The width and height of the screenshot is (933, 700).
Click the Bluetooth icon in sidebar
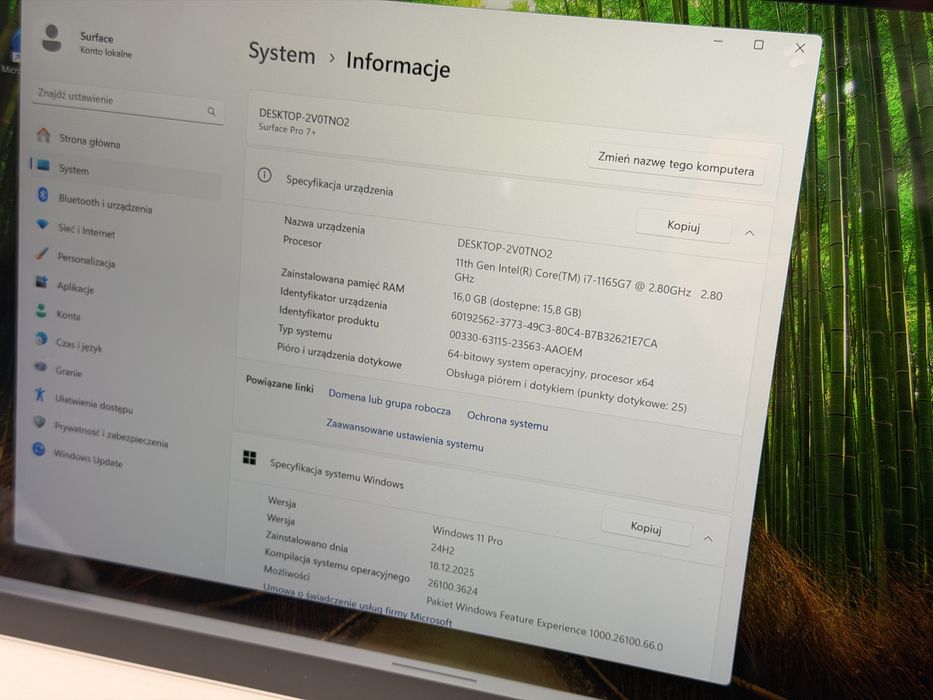point(43,194)
